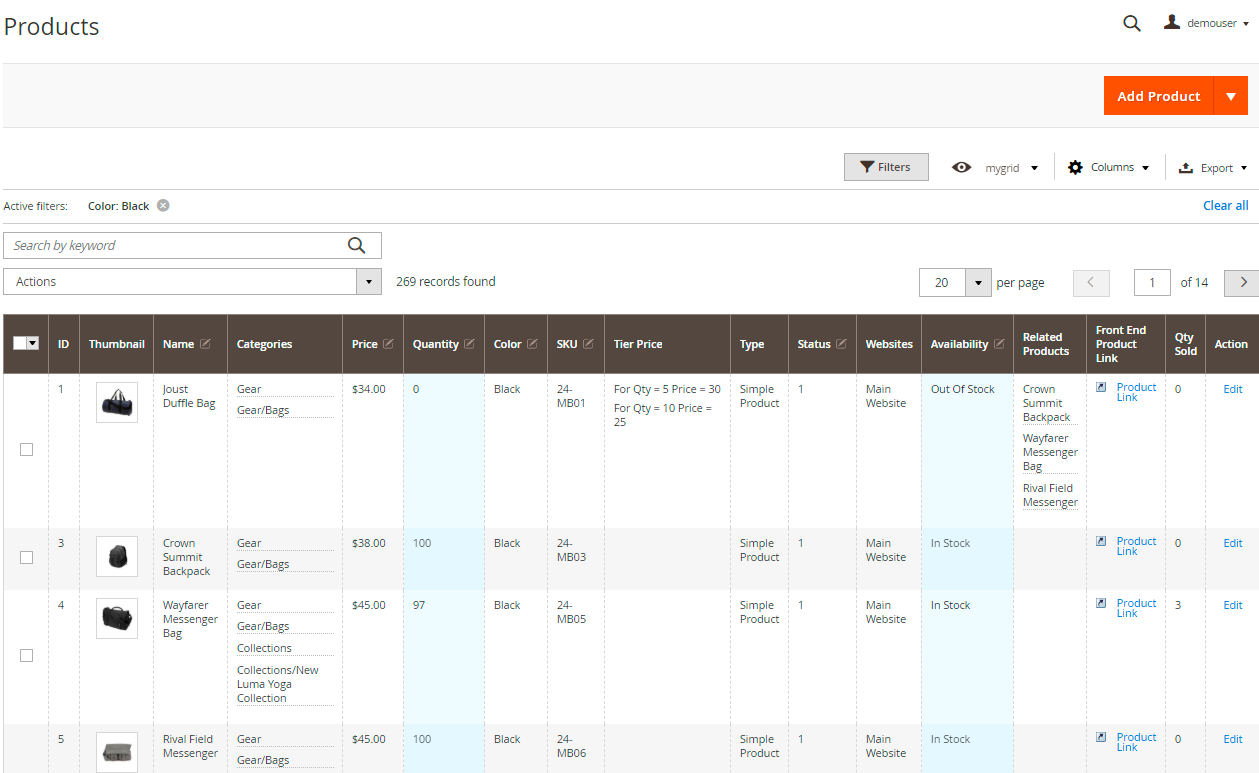1259x773 pixels.
Task: Open the Actions dropdown
Action: click(193, 282)
